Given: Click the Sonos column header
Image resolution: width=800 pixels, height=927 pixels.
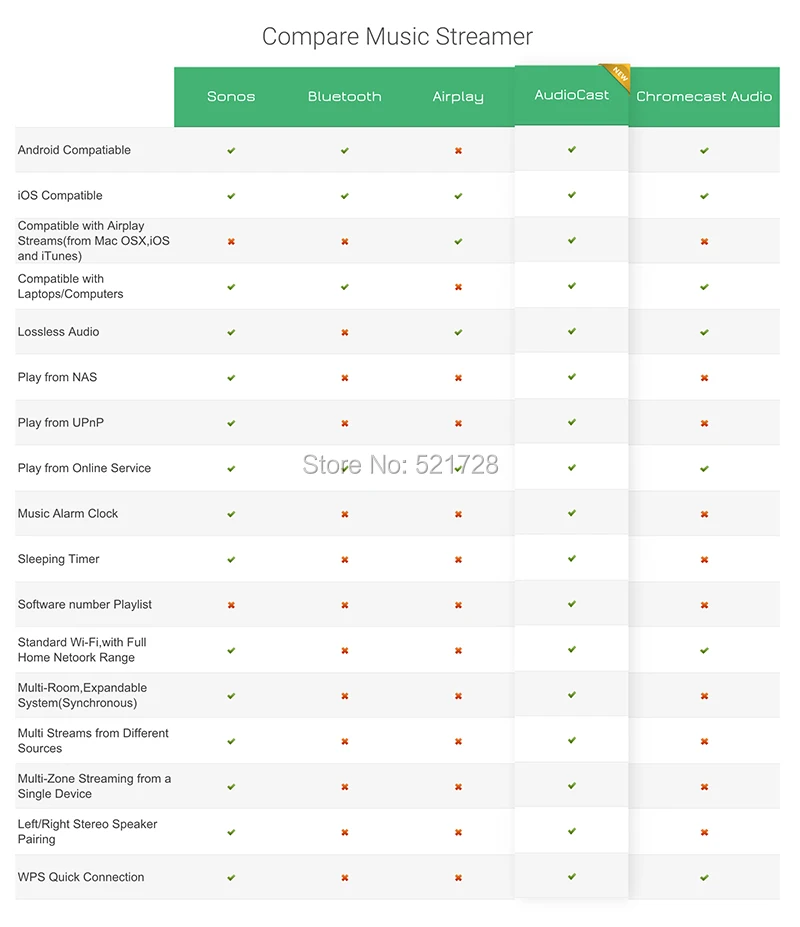Looking at the screenshot, I should (231, 96).
